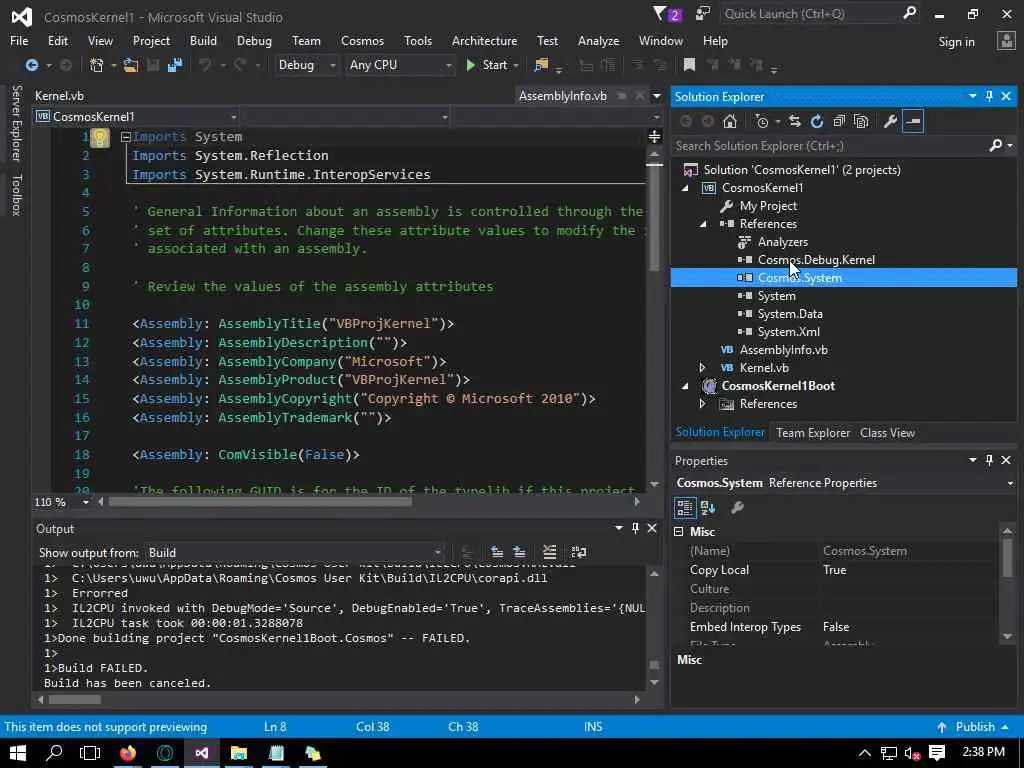
Task: Click the Search Solution Explorer field
Action: coord(829,146)
